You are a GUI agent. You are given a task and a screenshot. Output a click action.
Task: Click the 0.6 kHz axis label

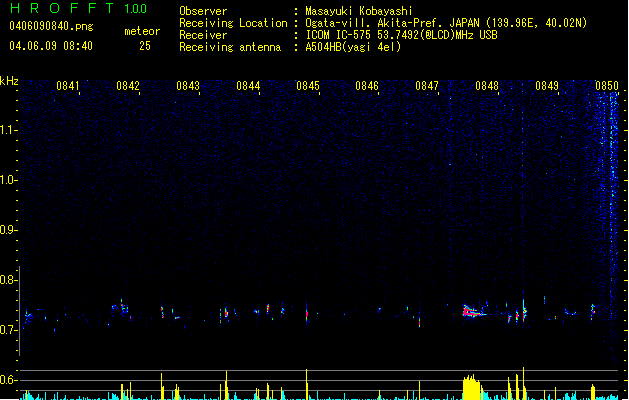pyautogui.click(x=9, y=380)
